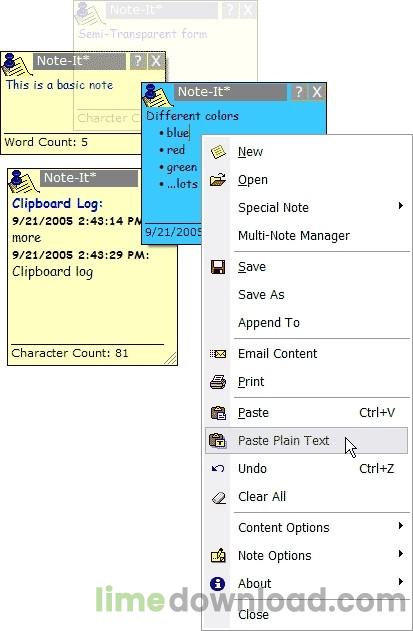Click the Print printer icon
This screenshot has height=631, width=413.
point(218,381)
